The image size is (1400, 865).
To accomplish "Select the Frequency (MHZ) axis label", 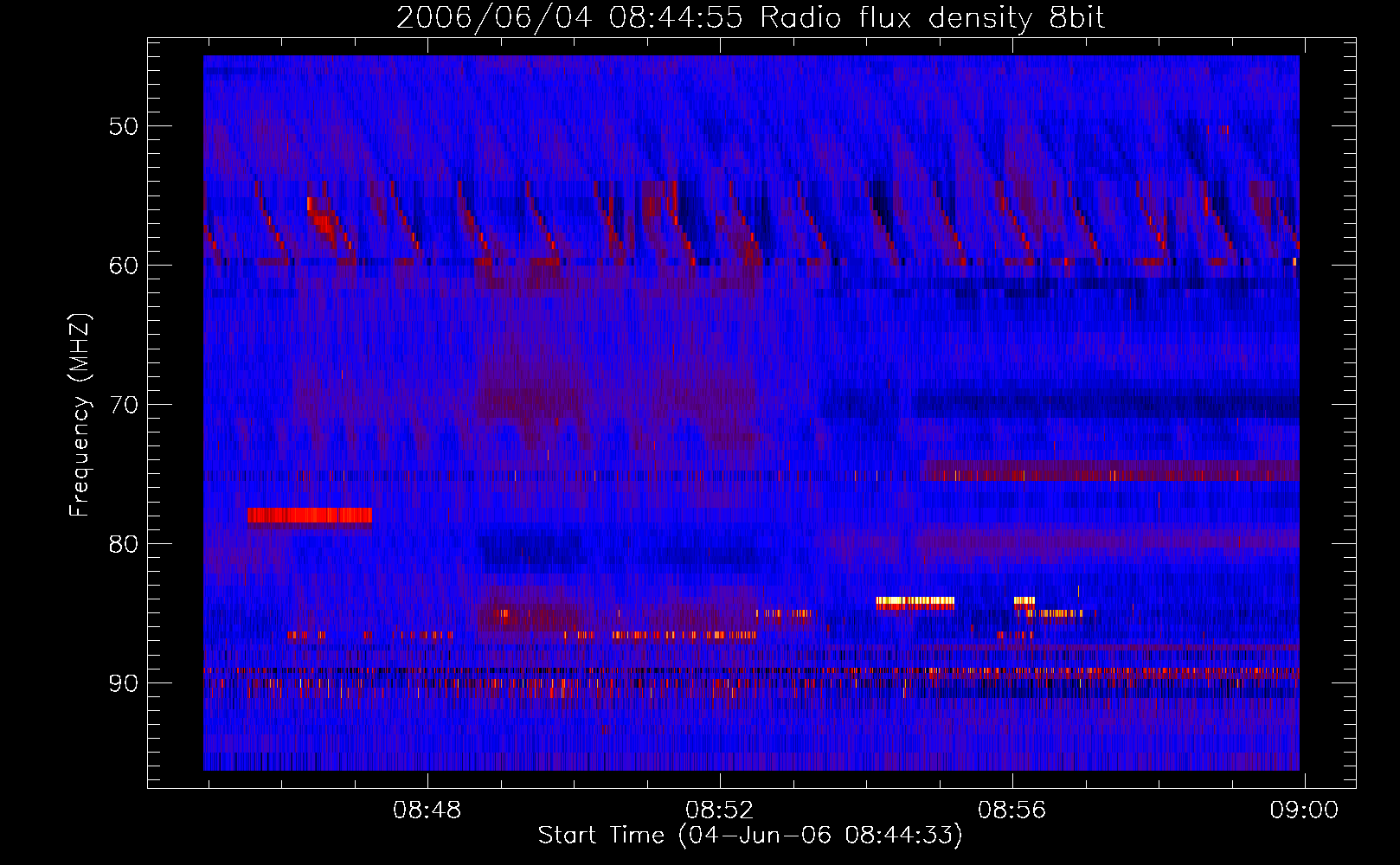I will (80, 416).
